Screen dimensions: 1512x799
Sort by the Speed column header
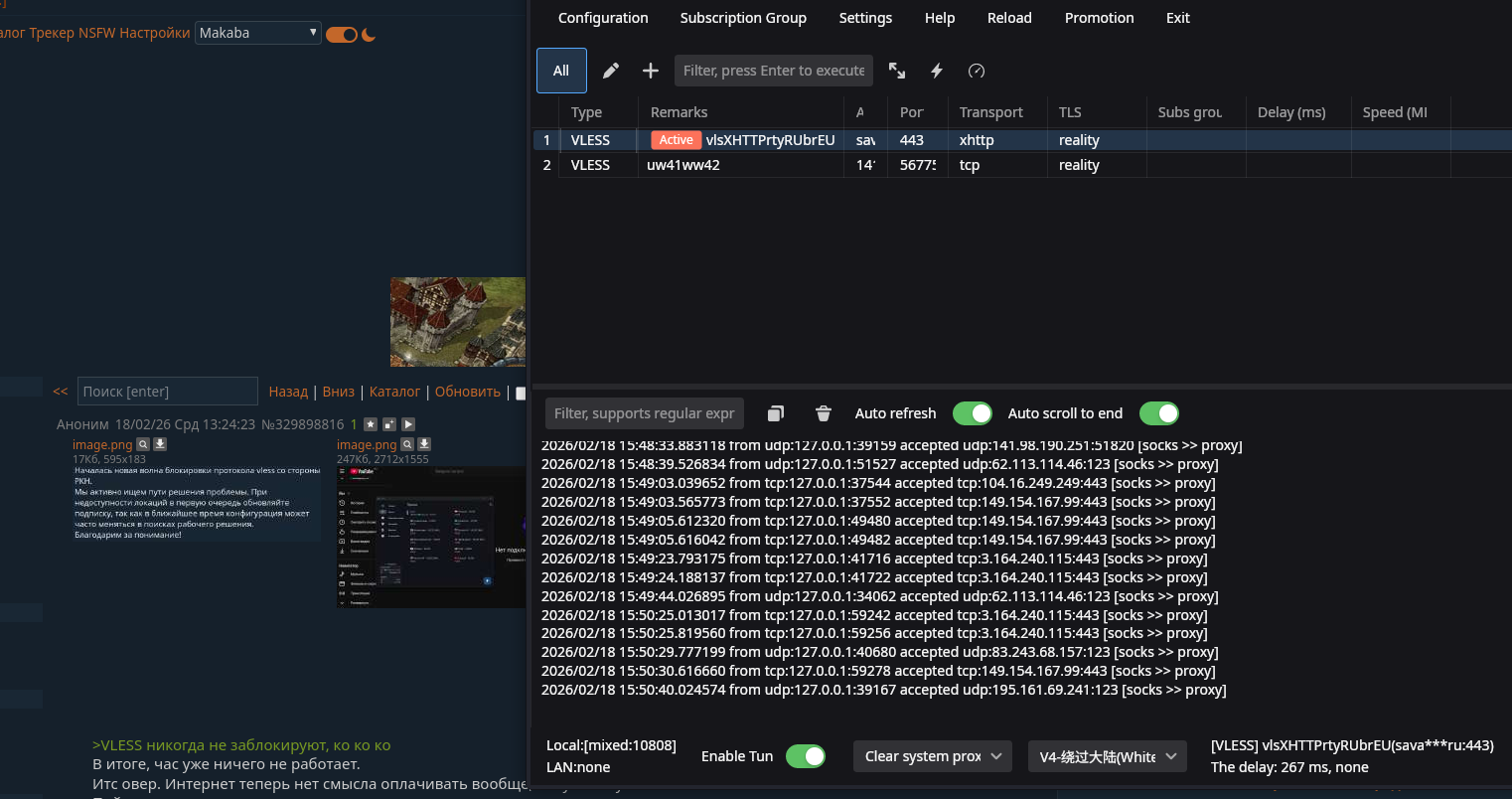(x=1401, y=112)
